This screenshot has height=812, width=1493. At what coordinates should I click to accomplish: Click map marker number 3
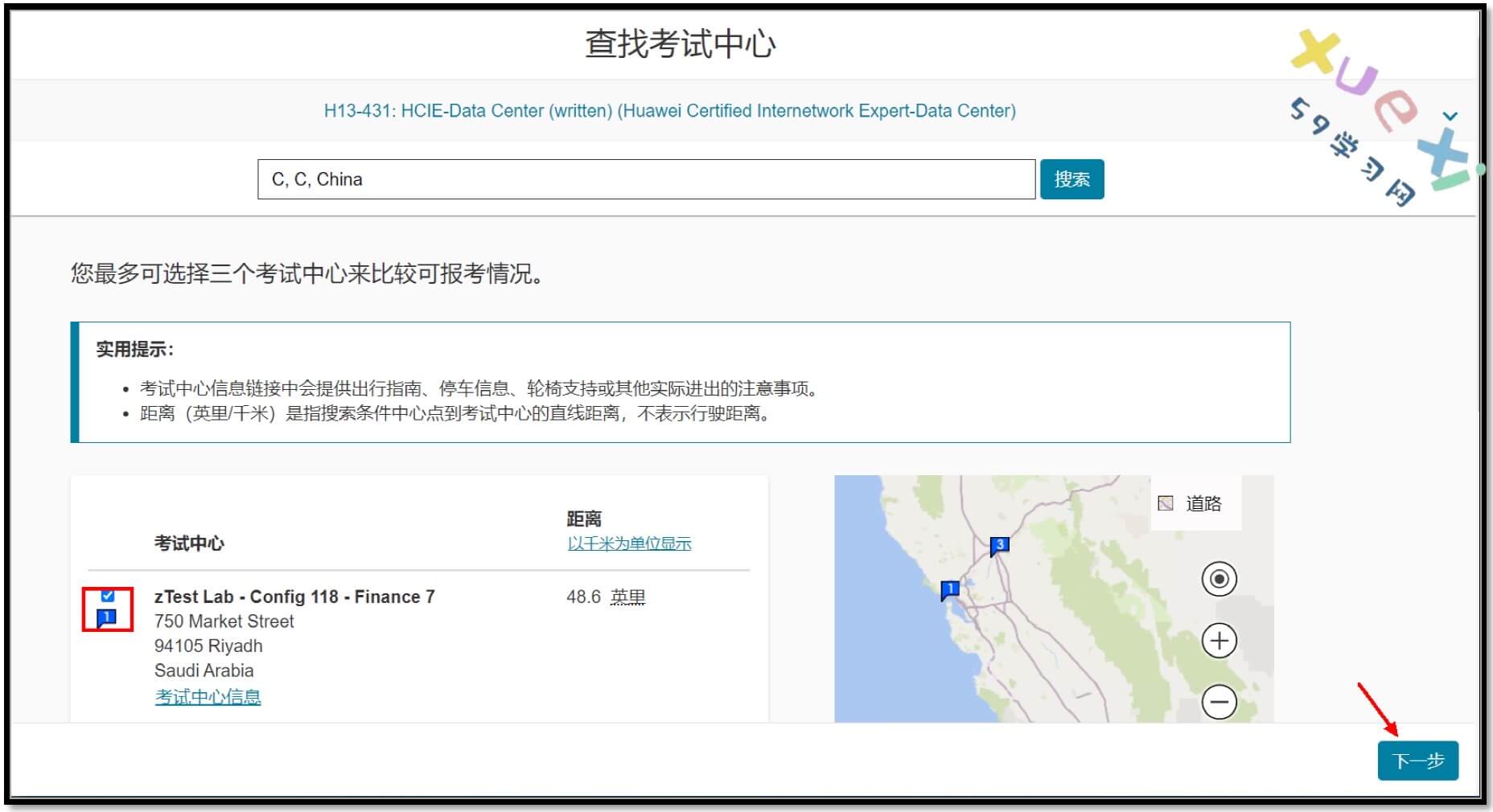tap(999, 546)
